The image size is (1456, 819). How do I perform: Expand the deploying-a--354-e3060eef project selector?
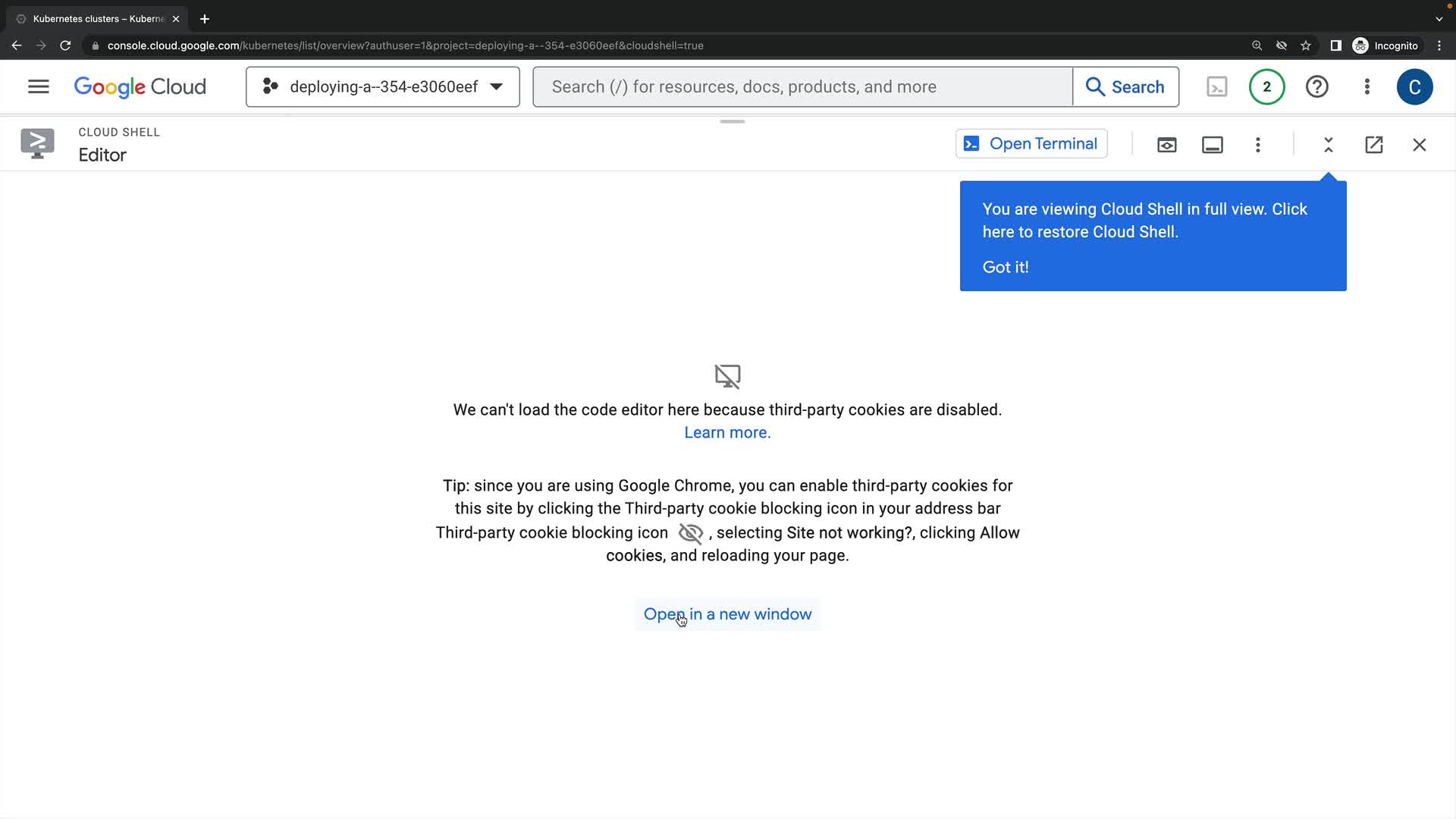[x=382, y=86]
